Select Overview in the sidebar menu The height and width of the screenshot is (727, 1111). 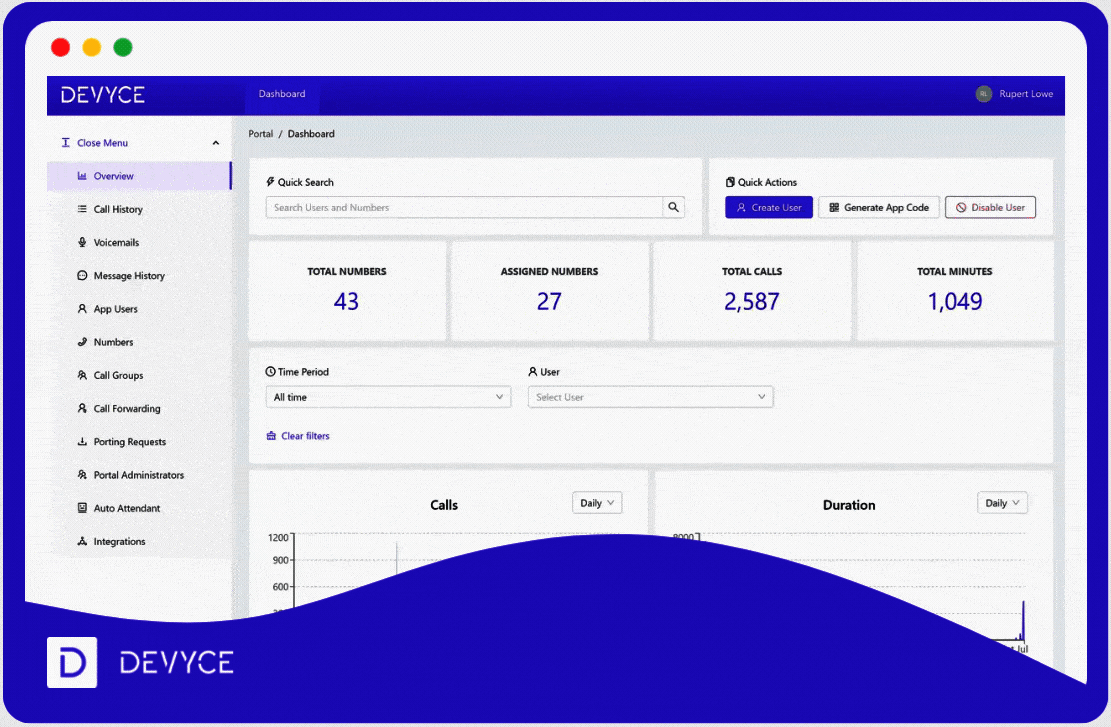(x=110, y=176)
